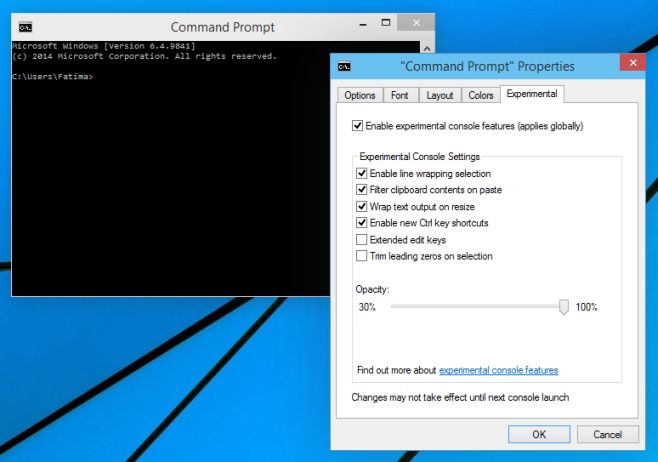The image size is (658, 462).
Task: Click the Cancel button
Action: (607, 434)
